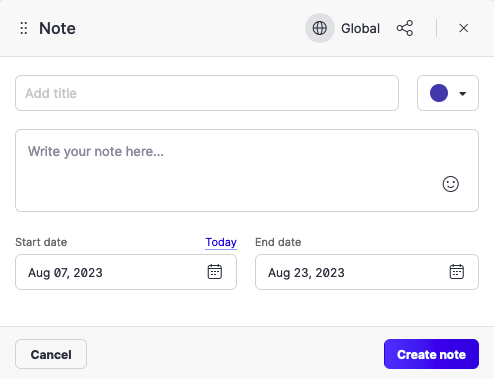494x379 pixels.
Task: Click the Start date label
Action: point(41,242)
